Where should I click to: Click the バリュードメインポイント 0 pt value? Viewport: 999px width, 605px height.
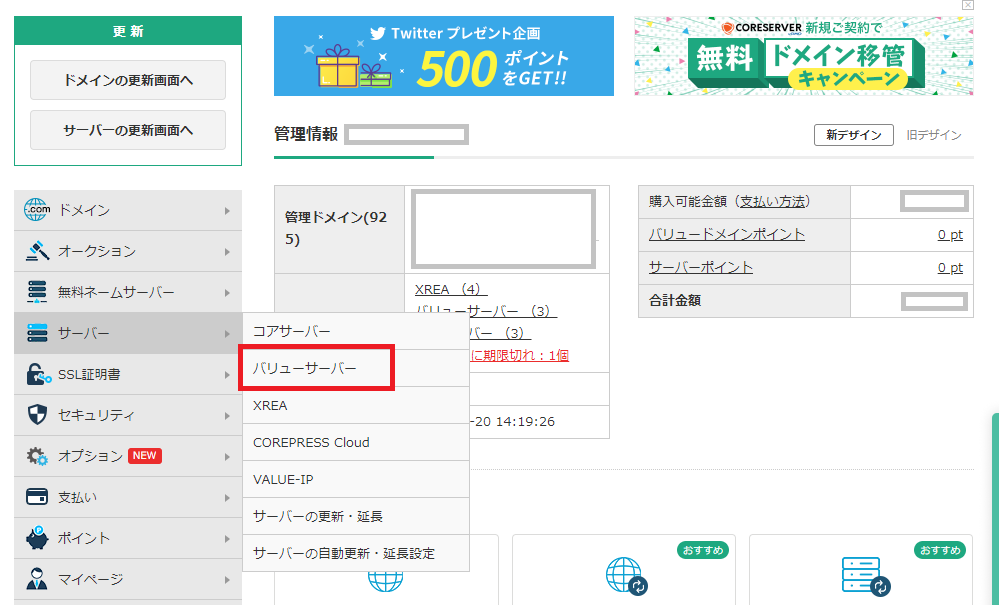950,234
